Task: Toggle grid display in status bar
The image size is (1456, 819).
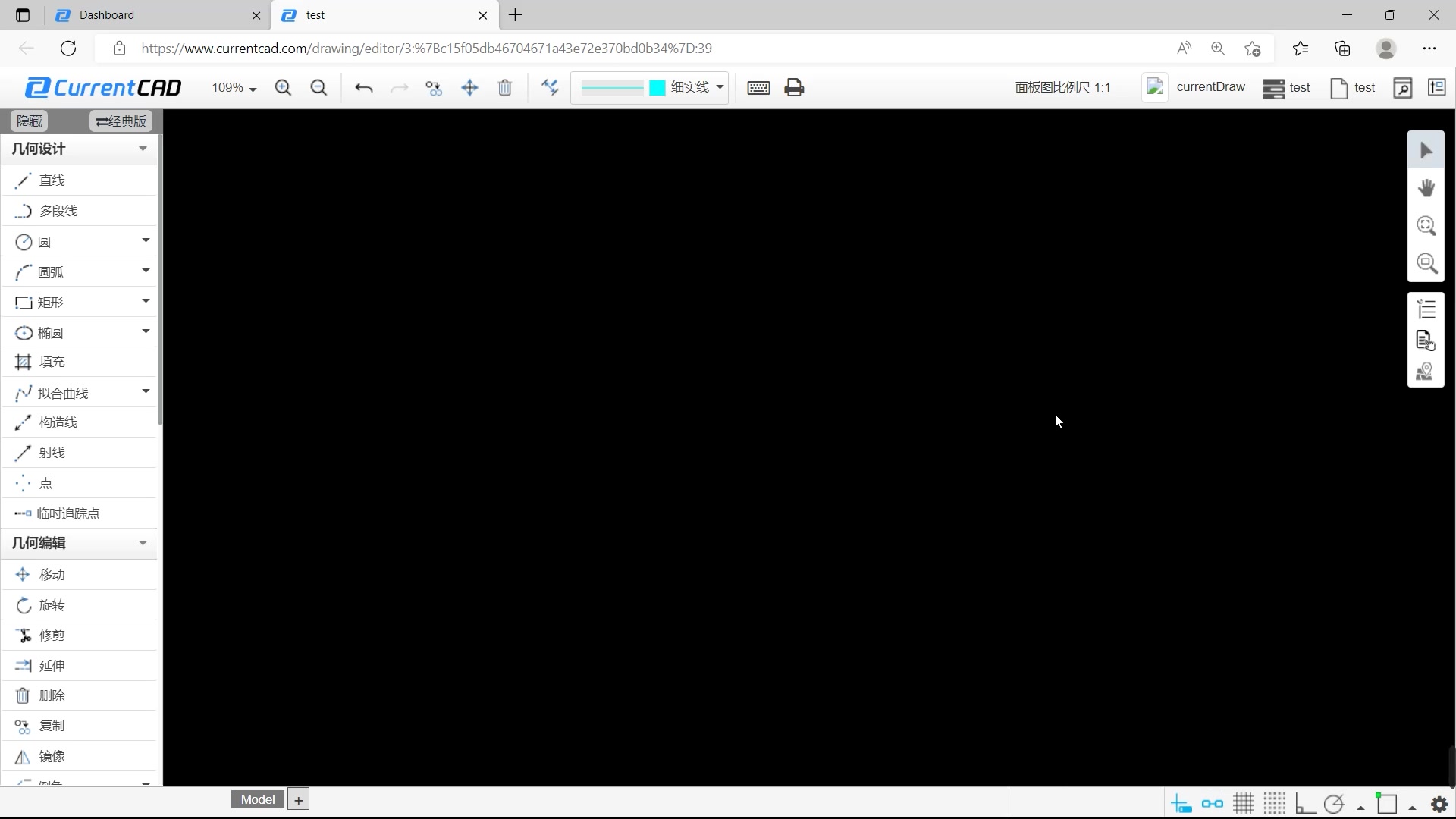Action: point(1244,804)
